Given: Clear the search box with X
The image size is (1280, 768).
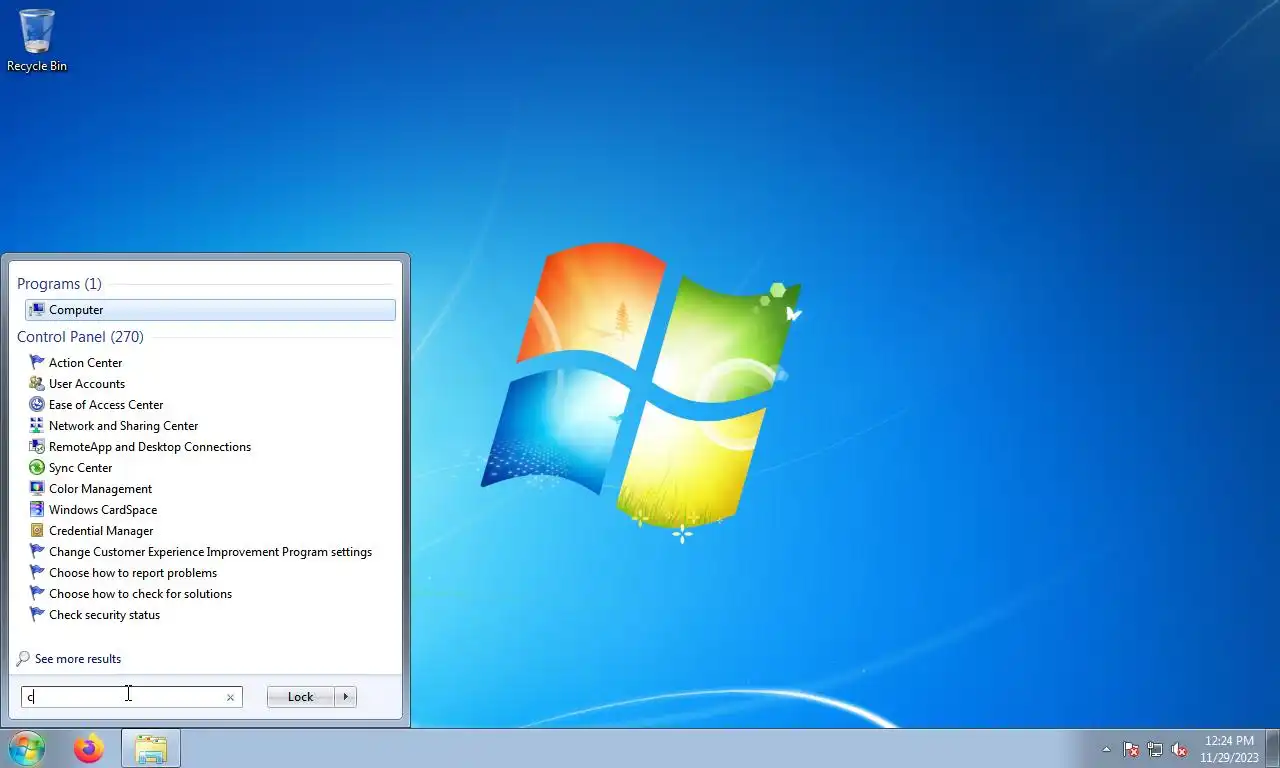Looking at the screenshot, I should pyautogui.click(x=230, y=697).
